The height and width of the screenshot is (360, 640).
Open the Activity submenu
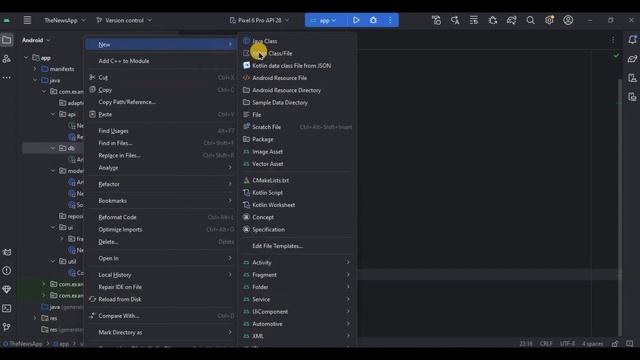297,262
